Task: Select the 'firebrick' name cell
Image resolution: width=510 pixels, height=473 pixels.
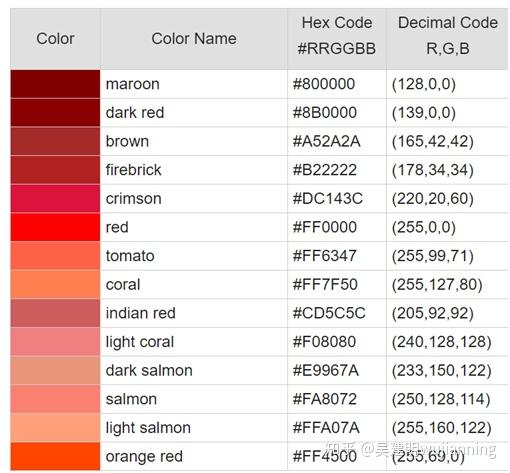Action: (x=194, y=170)
